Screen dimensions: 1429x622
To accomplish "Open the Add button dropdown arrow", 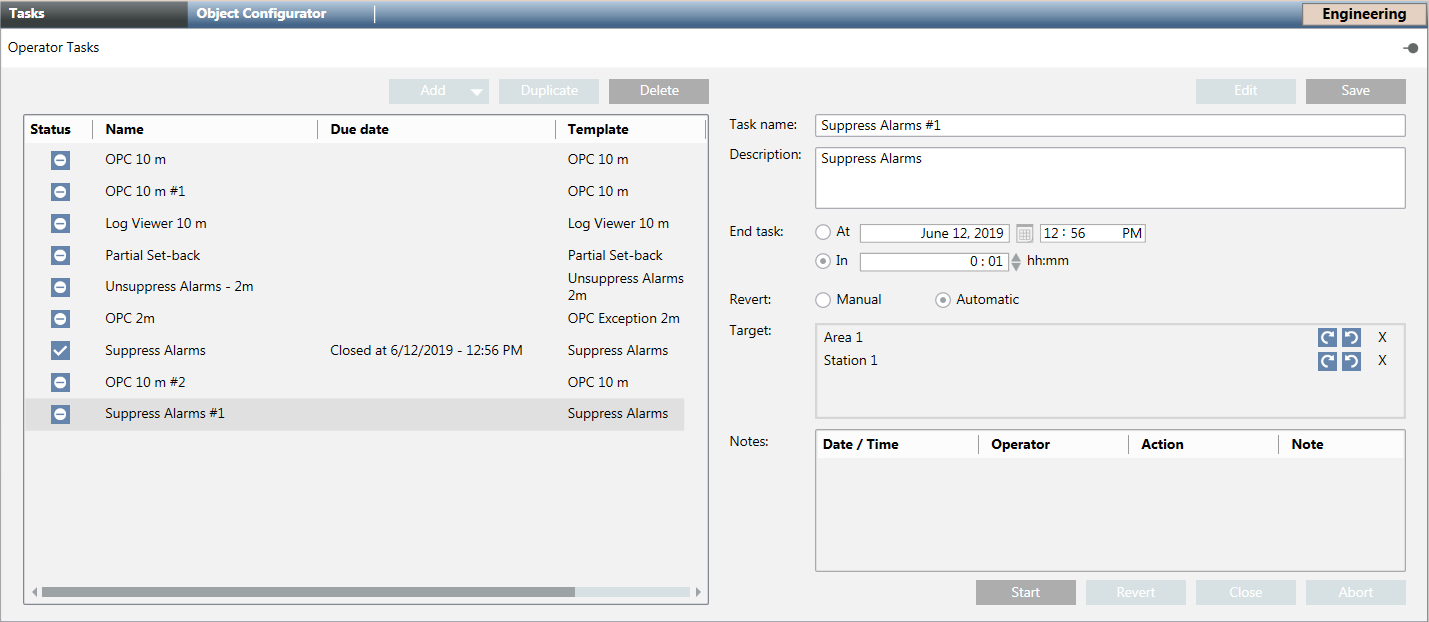I will point(476,92).
